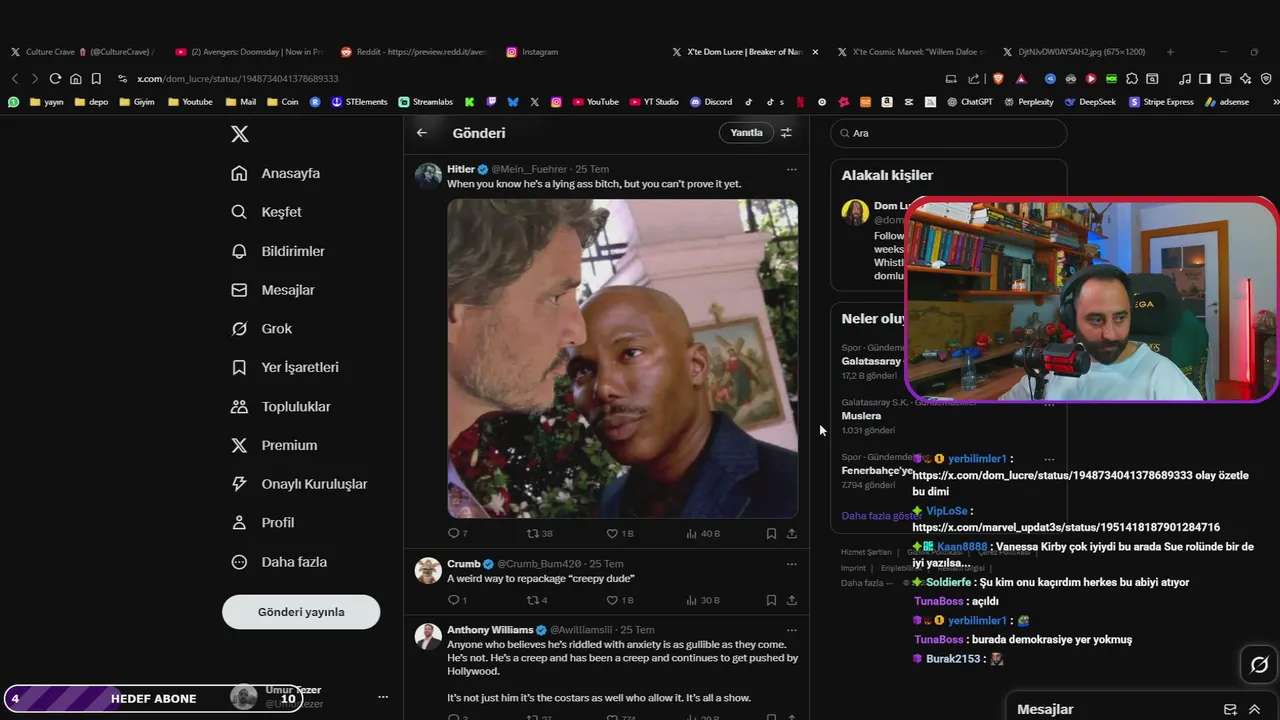Switch to Cosmic Marvel tab

pos(910,52)
